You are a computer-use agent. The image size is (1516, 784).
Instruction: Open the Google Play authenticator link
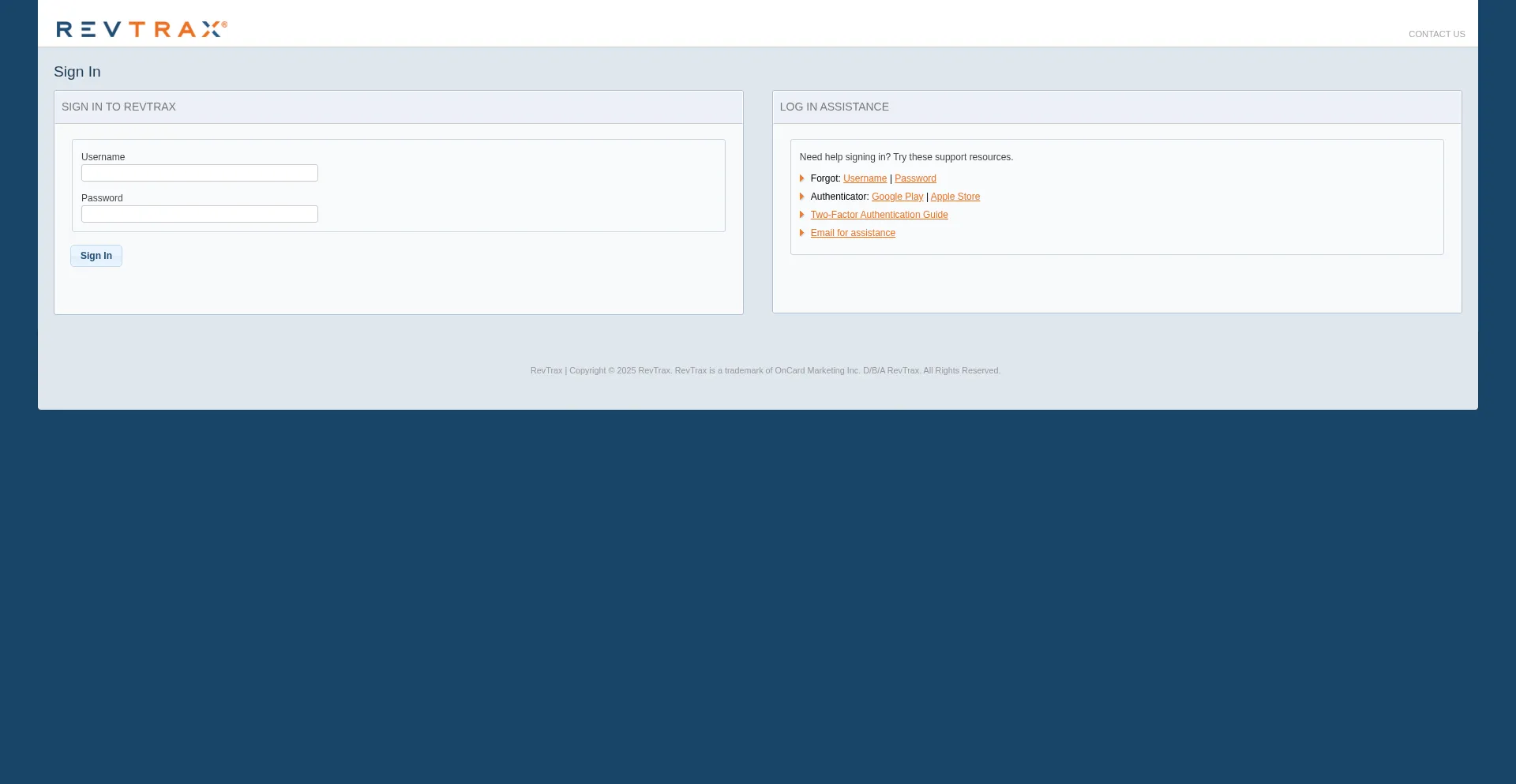tap(897, 197)
